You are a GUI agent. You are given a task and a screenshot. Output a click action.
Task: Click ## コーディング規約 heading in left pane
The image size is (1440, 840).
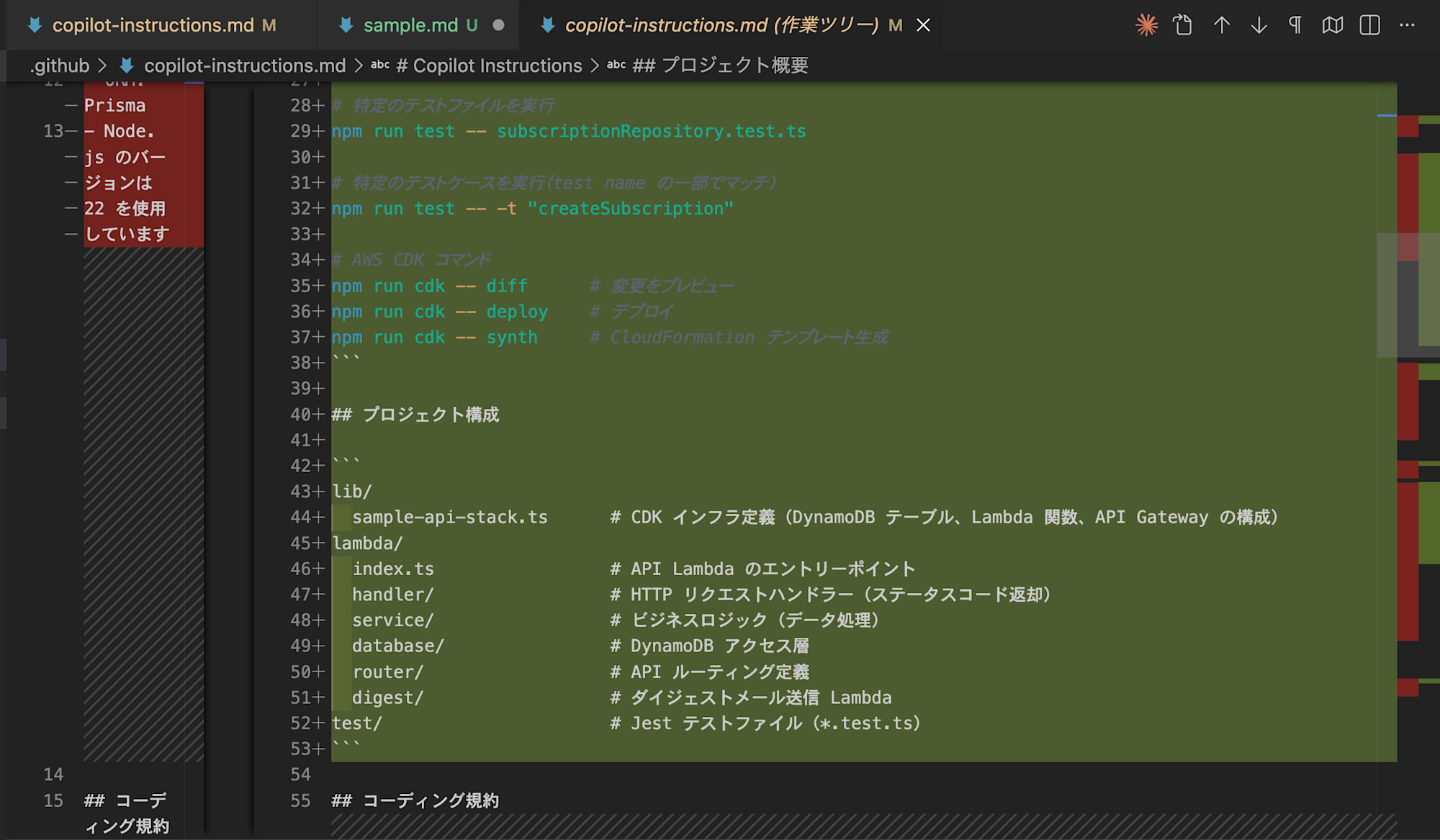[126, 813]
